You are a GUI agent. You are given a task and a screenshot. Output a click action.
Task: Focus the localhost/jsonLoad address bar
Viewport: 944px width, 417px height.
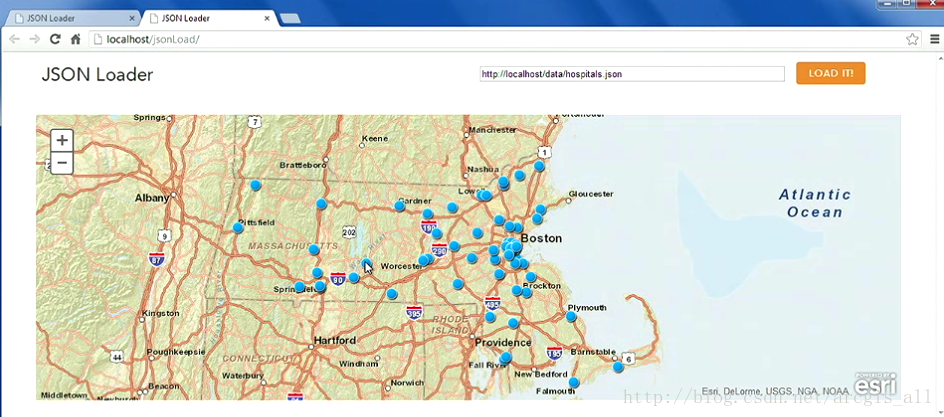pyautogui.click(x=490, y=39)
